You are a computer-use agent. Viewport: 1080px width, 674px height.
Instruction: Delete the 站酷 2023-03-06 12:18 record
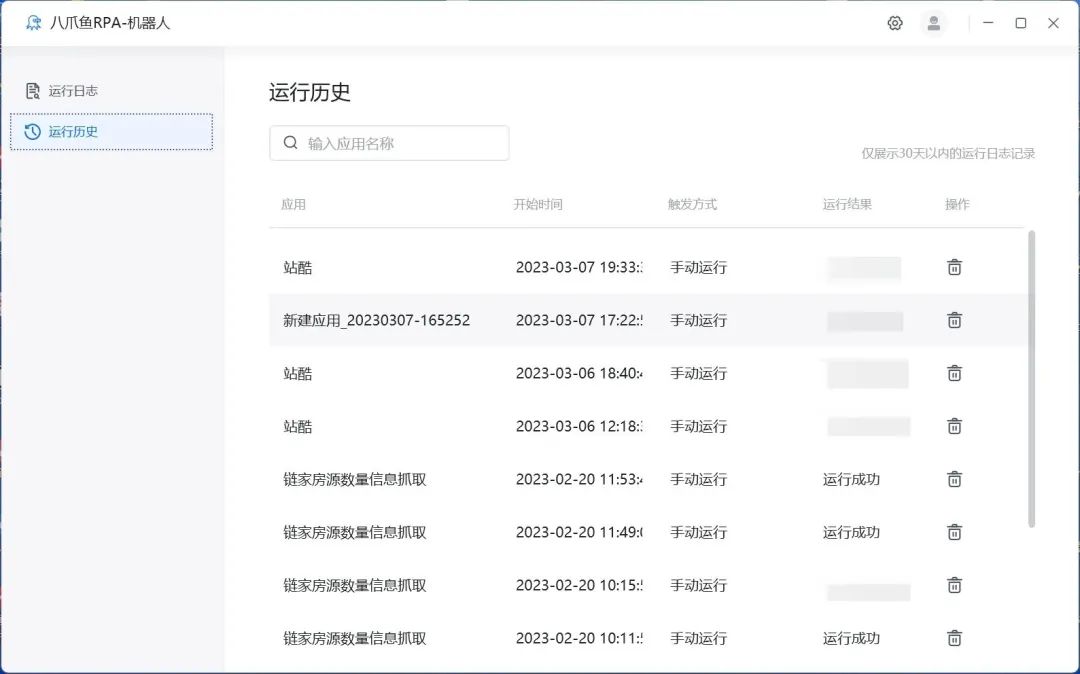click(954, 426)
